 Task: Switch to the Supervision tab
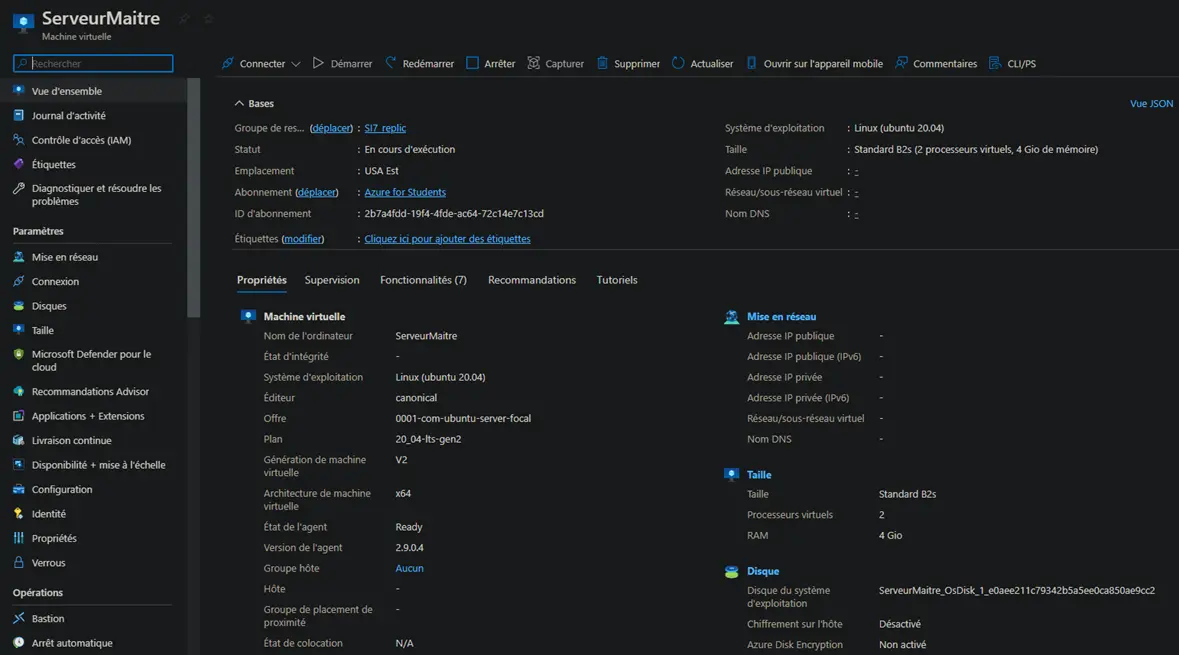[x=332, y=280]
